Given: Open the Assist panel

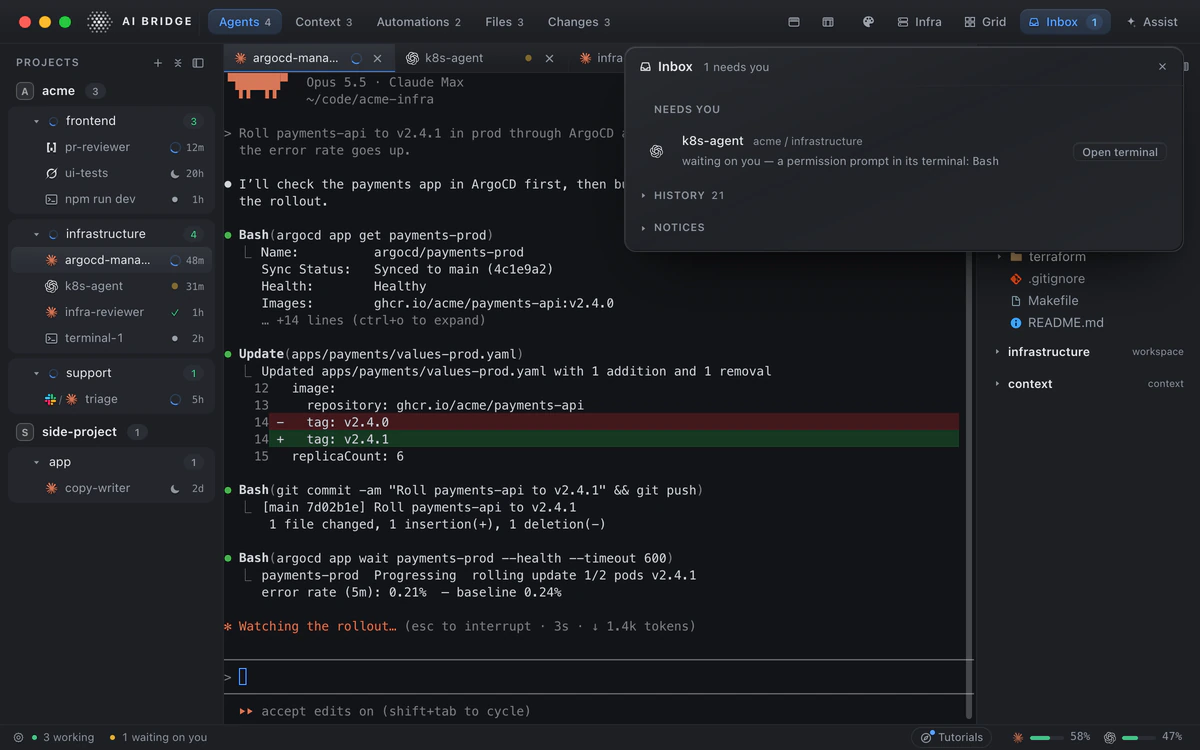Looking at the screenshot, I should point(1152,22).
